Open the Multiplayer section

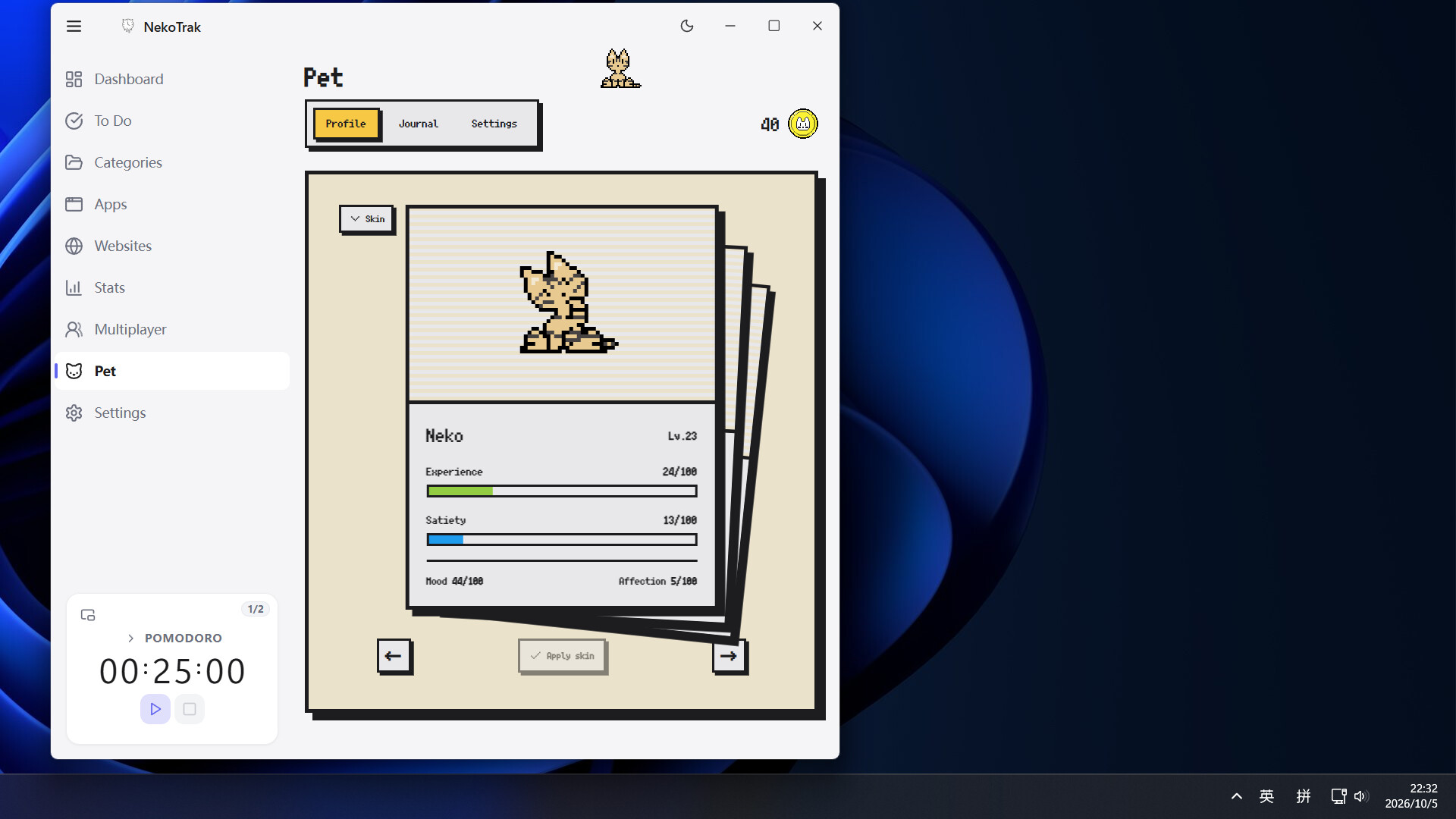(172, 329)
